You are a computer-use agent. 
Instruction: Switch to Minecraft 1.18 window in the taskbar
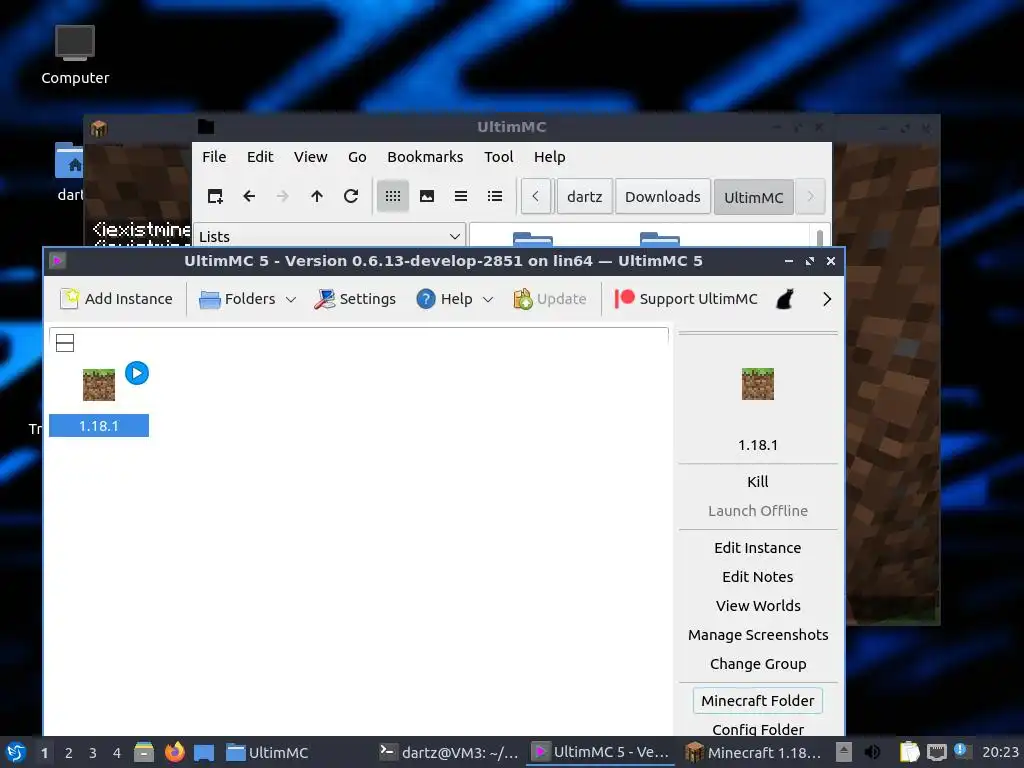[x=753, y=752]
